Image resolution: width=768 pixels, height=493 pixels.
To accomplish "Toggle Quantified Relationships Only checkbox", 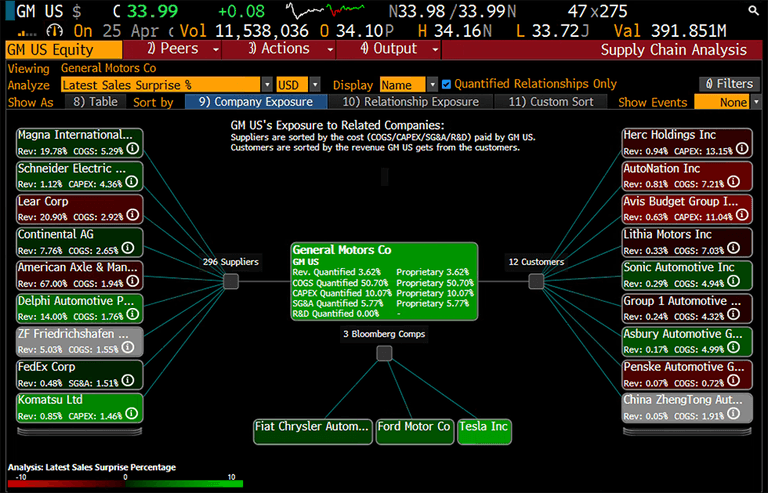I will 447,85.
